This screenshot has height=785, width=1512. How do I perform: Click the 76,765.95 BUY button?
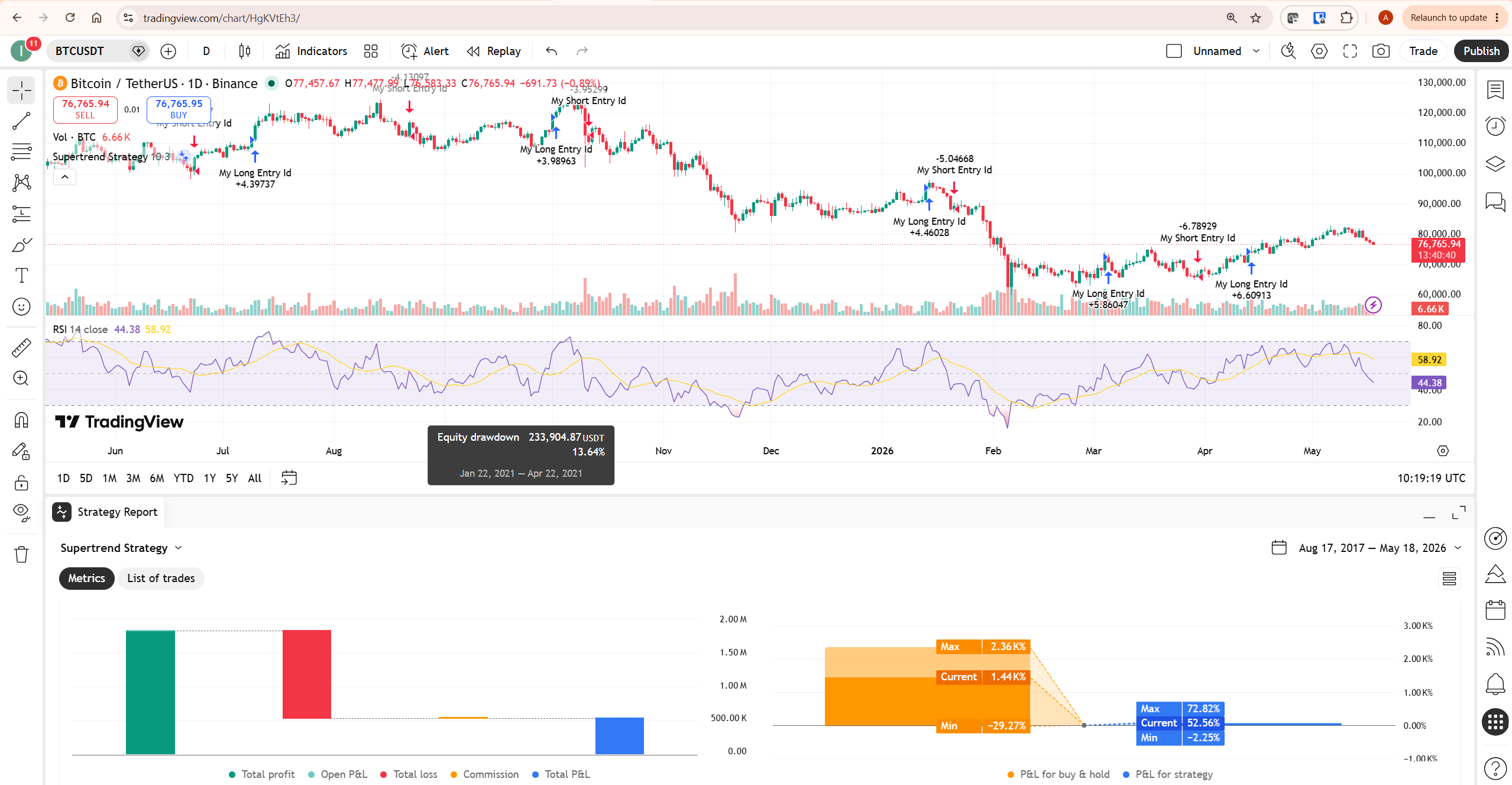point(179,109)
